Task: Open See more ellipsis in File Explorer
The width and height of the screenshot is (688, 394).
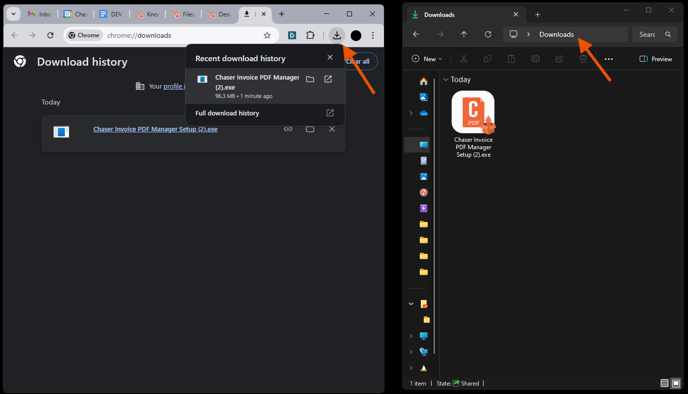Action: point(609,59)
